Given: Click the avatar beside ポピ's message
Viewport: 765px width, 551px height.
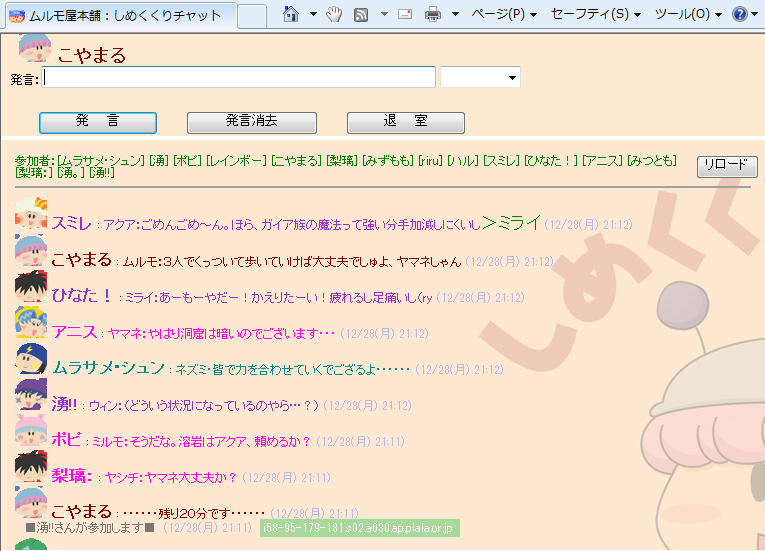Looking at the screenshot, I should tap(31, 430).
